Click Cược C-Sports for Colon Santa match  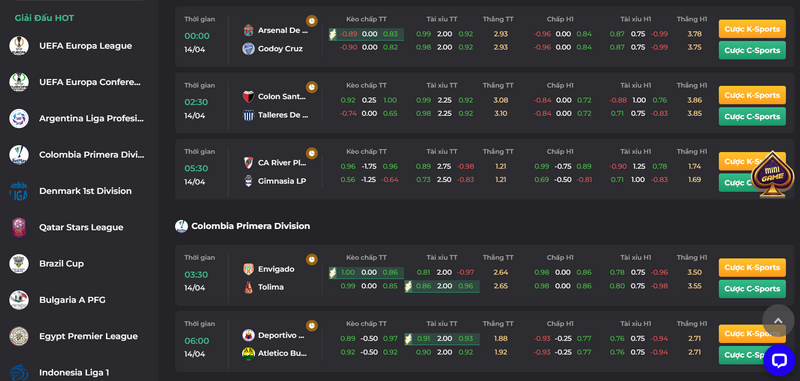pyautogui.click(x=752, y=116)
